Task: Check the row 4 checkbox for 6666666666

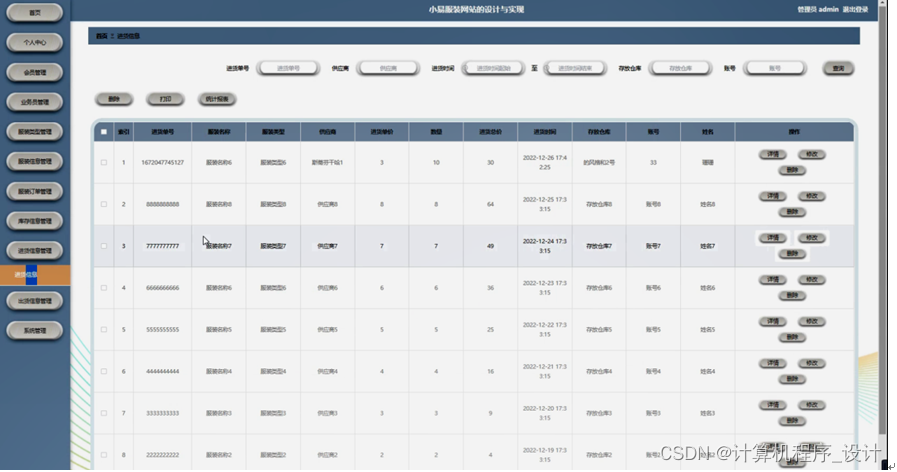Action: [104, 288]
